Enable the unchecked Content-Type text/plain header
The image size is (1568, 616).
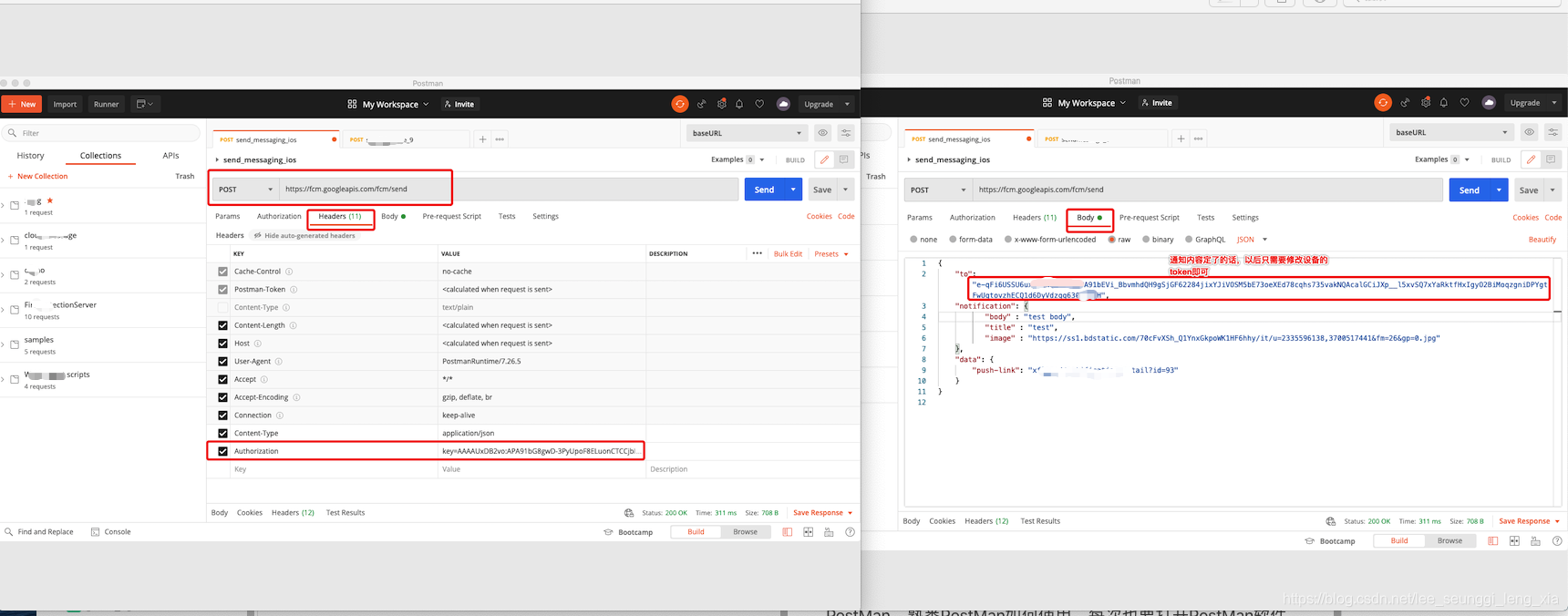222,307
